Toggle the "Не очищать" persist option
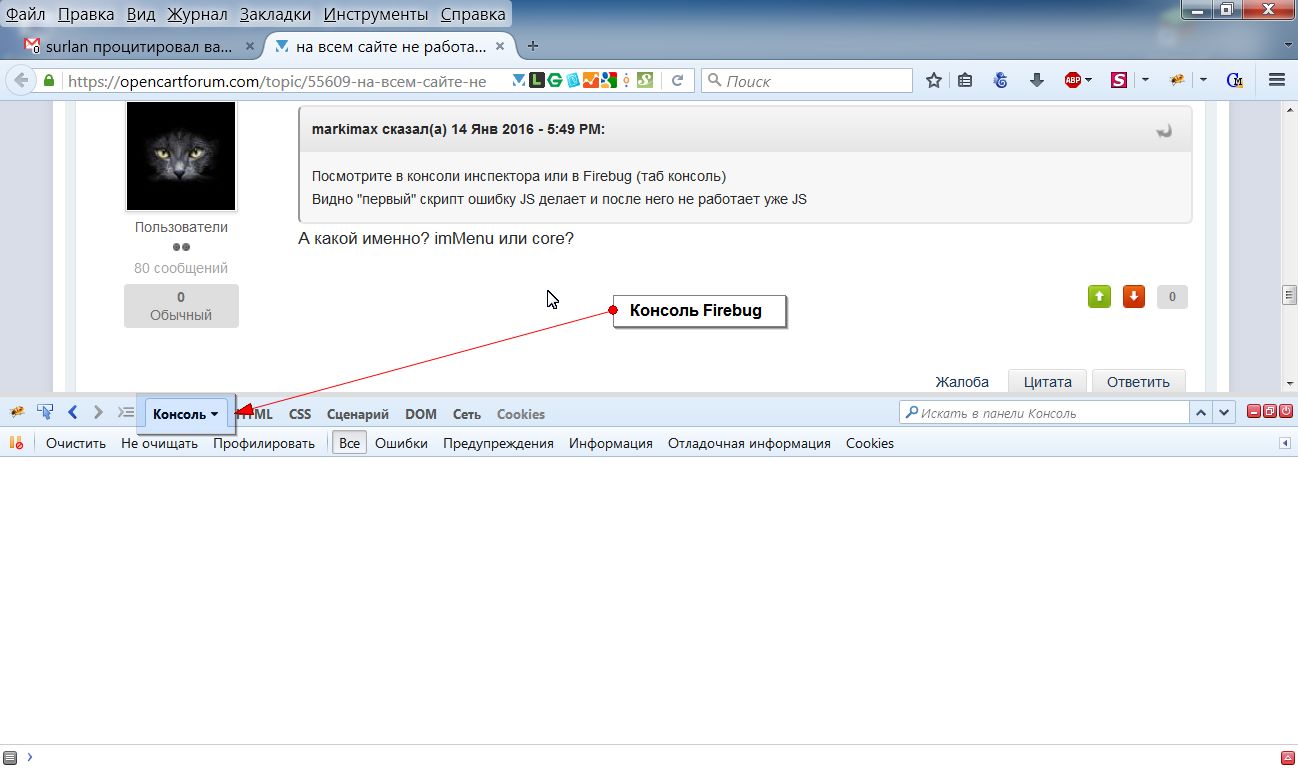 (159, 443)
